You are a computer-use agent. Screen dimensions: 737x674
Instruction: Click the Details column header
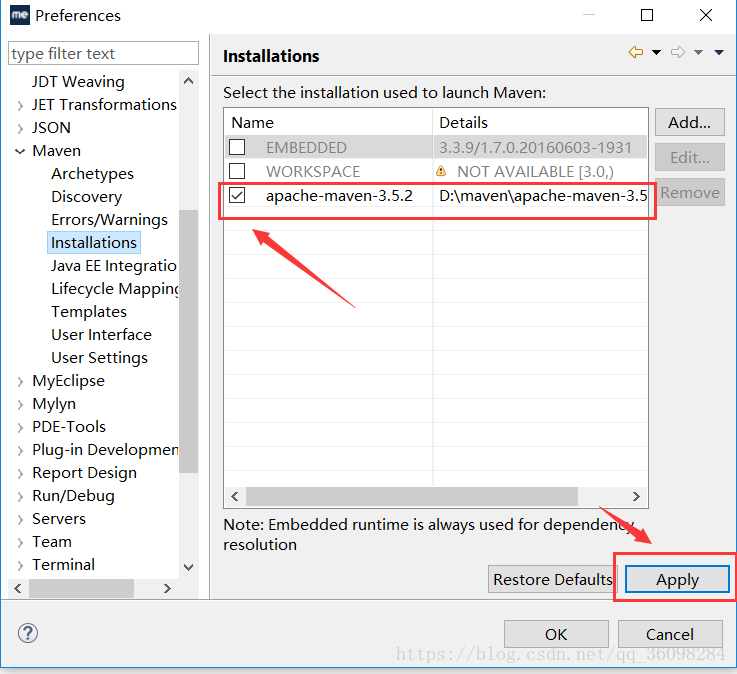pyautogui.click(x=540, y=123)
